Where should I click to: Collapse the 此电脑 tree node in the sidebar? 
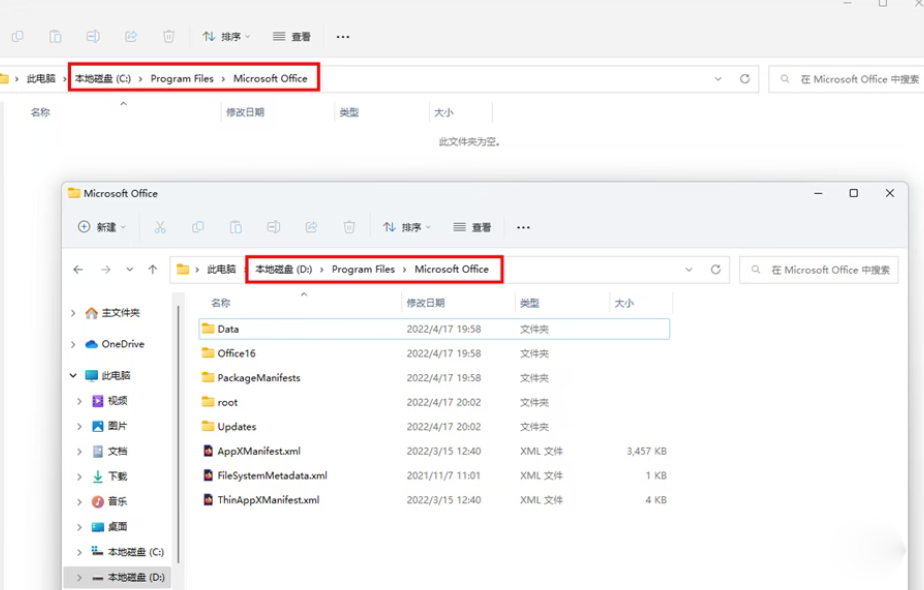pyautogui.click(x=73, y=376)
